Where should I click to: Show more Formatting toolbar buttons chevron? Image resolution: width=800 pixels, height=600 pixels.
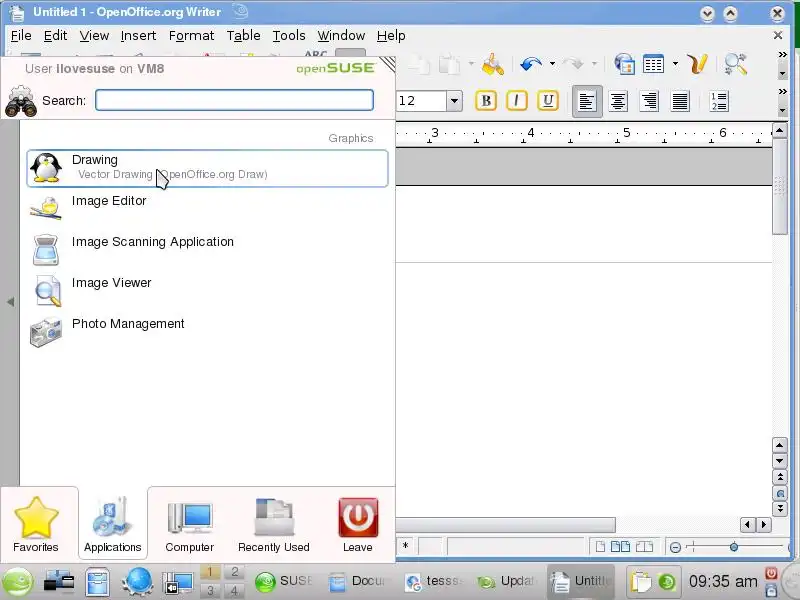click(782, 92)
